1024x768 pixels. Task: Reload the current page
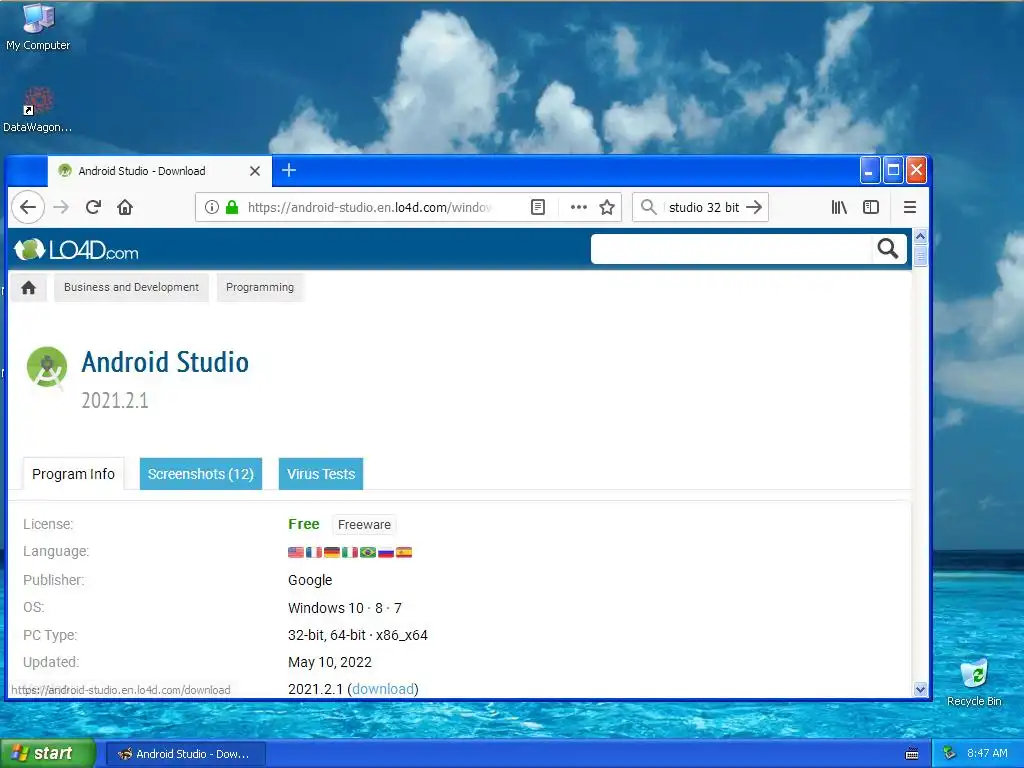(93, 208)
